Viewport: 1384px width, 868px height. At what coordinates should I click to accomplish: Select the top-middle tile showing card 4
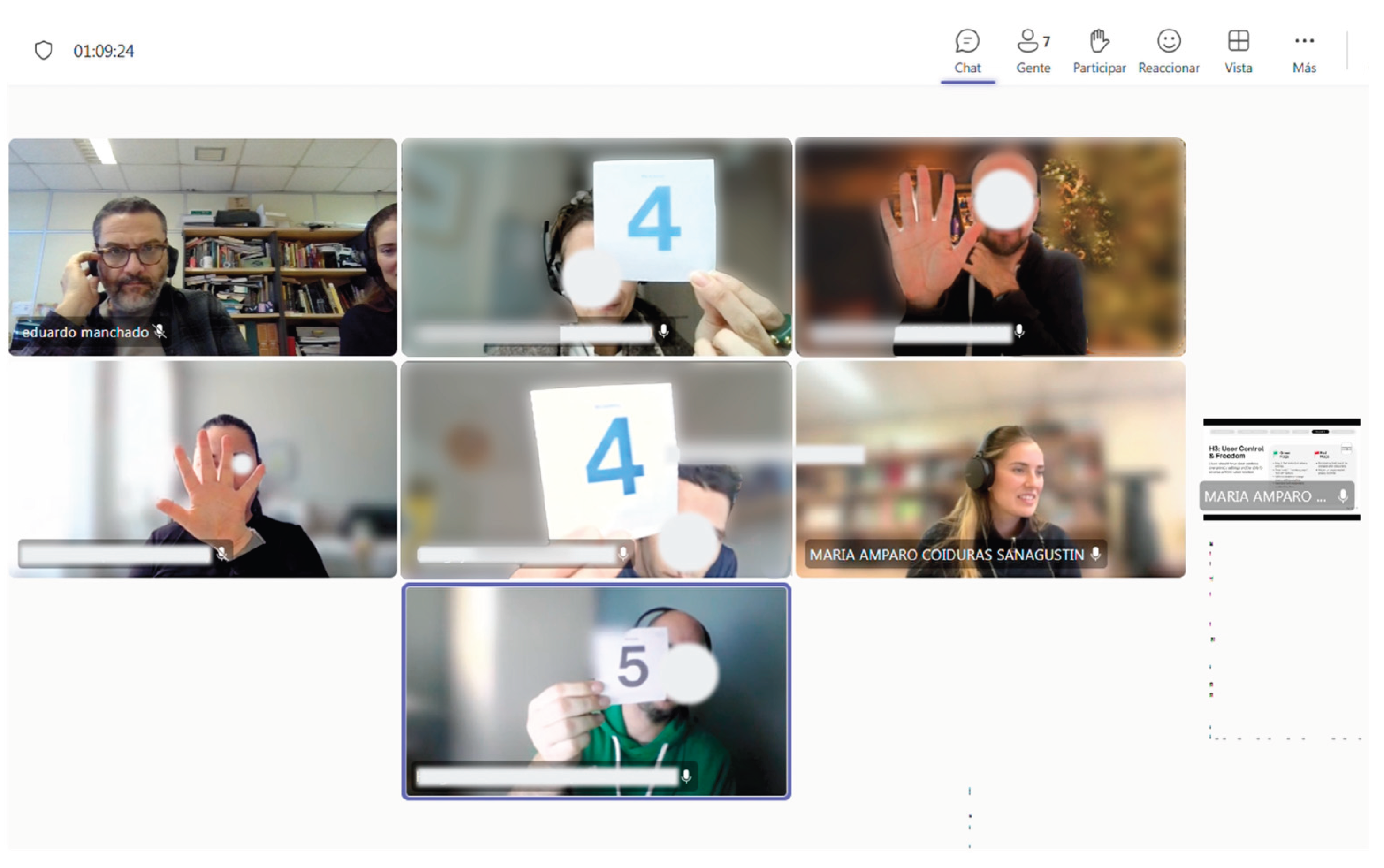coord(596,247)
